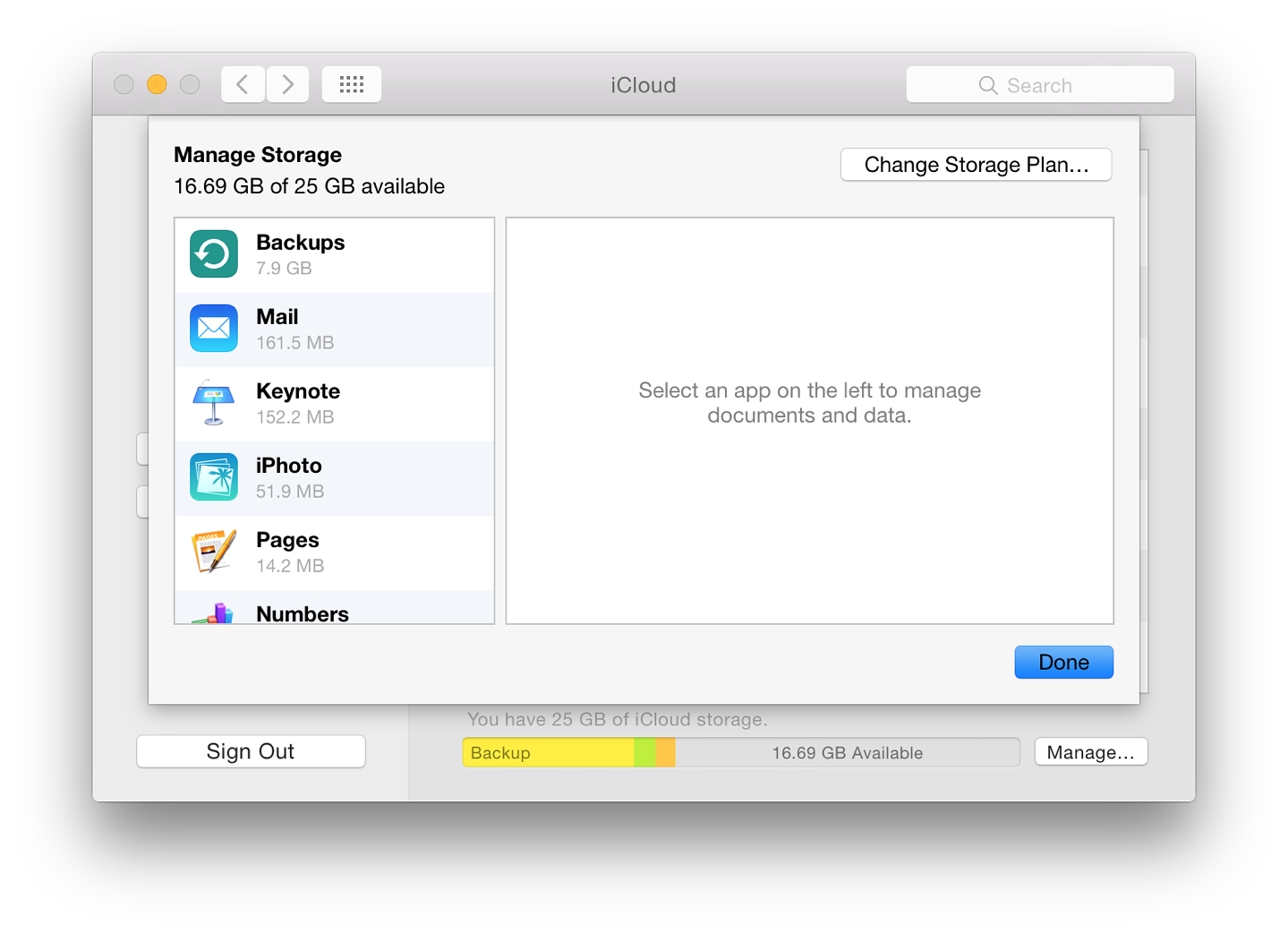The height and width of the screenshot is (934, 1288).
Task: Show all preferences grid icon
Action: coord(352,84)
